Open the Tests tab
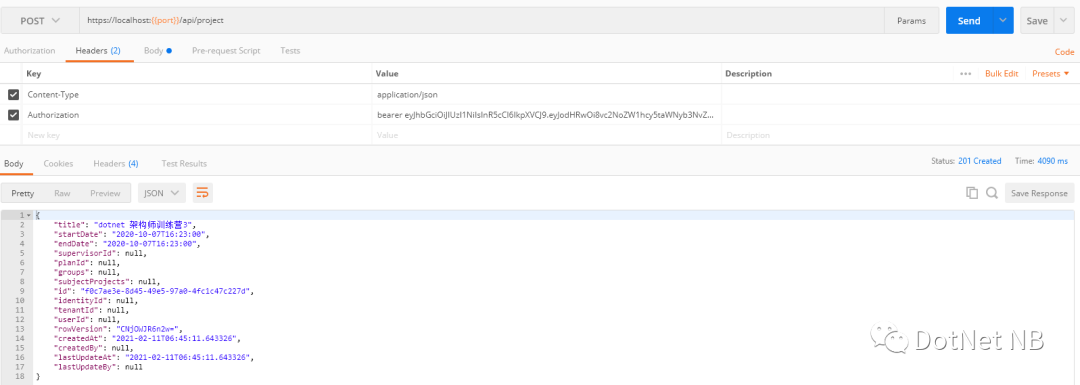The height and width of the screenshot is (385, 1080). (x=290, y=51)
